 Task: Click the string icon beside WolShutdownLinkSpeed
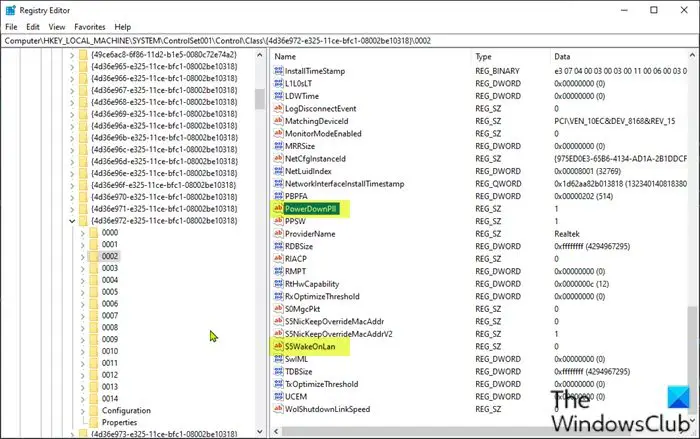(278, 409)
